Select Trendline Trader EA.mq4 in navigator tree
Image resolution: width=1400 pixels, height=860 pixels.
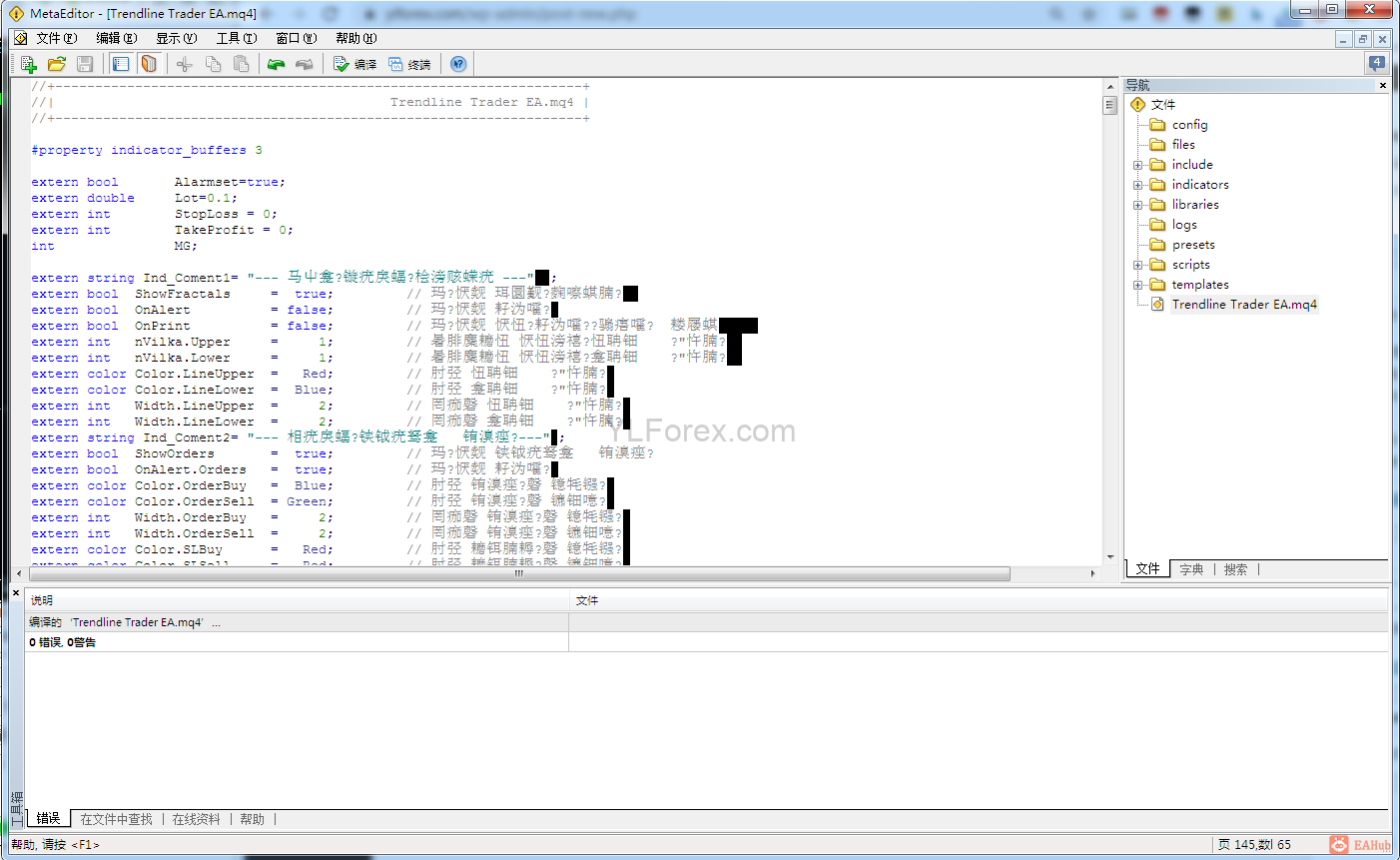[x=1244, y=305]
